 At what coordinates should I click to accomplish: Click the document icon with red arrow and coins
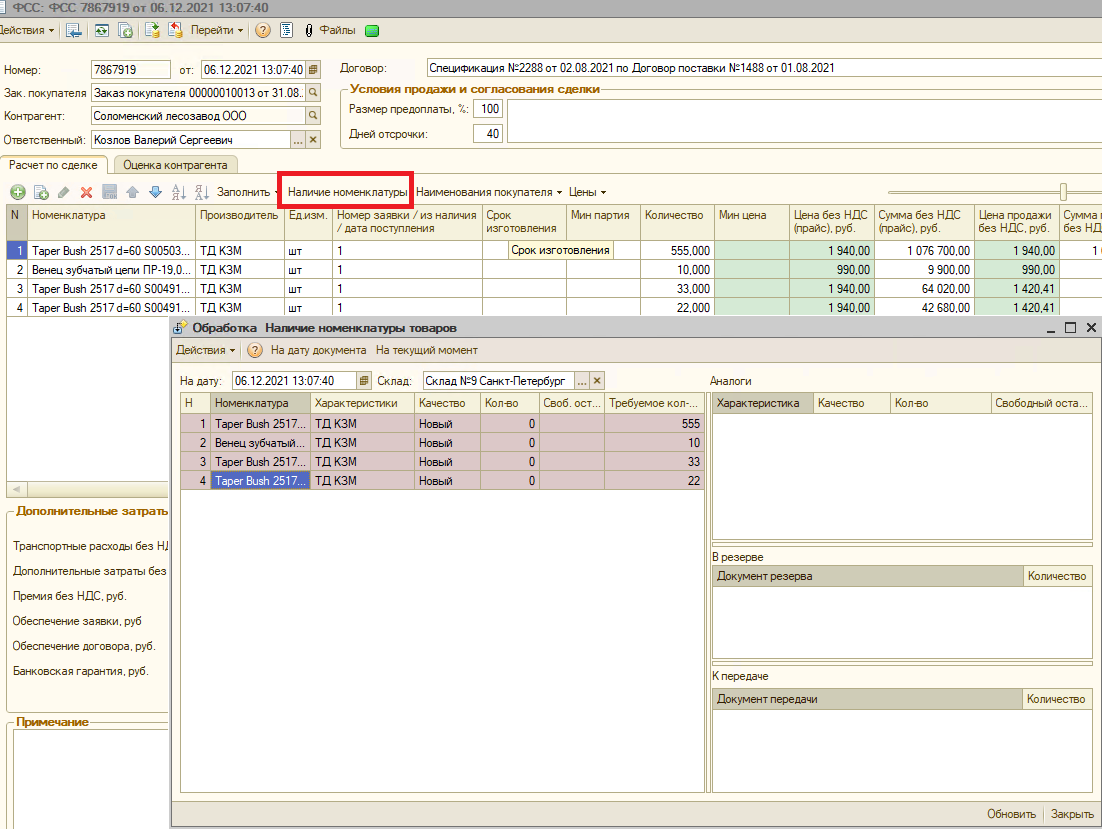coord(176,30)
